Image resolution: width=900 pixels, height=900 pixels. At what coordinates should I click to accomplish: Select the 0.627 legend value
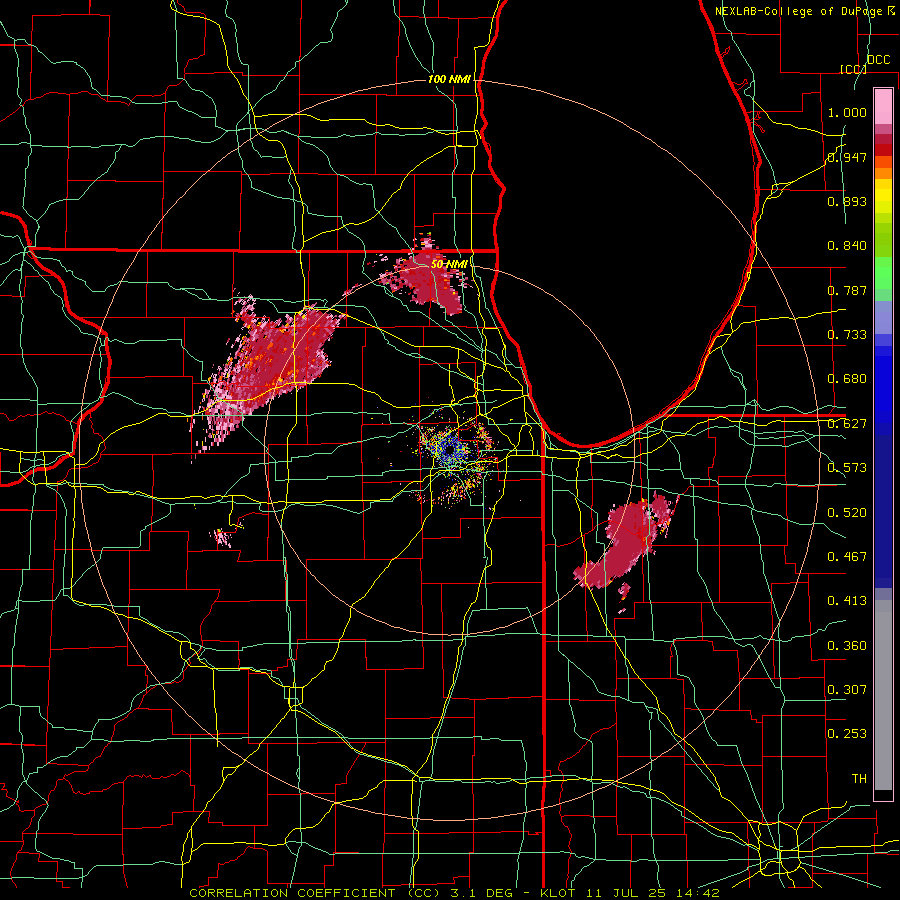tap(847, 424)
